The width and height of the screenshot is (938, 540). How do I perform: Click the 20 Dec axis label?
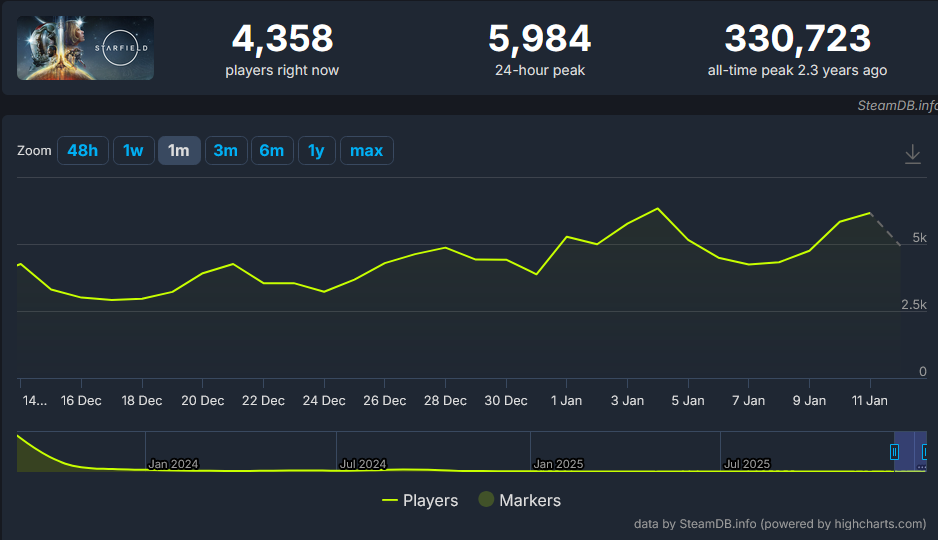coord(203,401)
